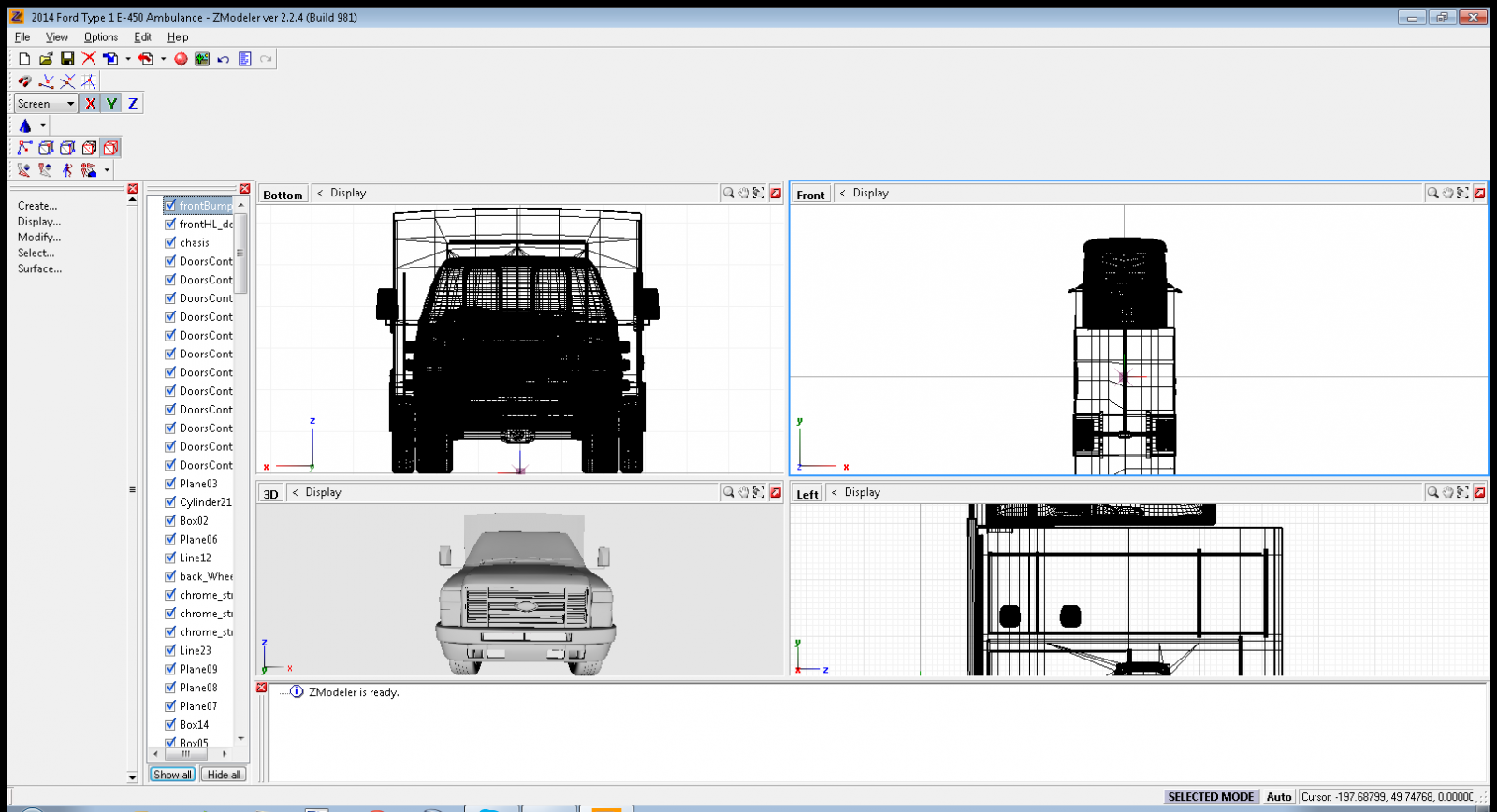This screenshot has width=1497, height=812.
Task: Zoom in the Bottom viewport with magnifier icon
Action: tap(729, 193)
